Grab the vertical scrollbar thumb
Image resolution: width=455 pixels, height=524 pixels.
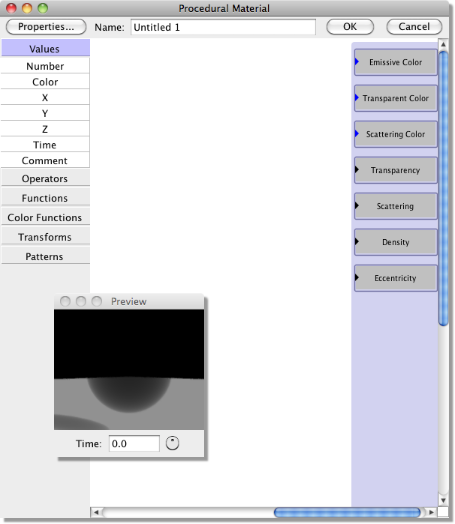tap(443, 188)
